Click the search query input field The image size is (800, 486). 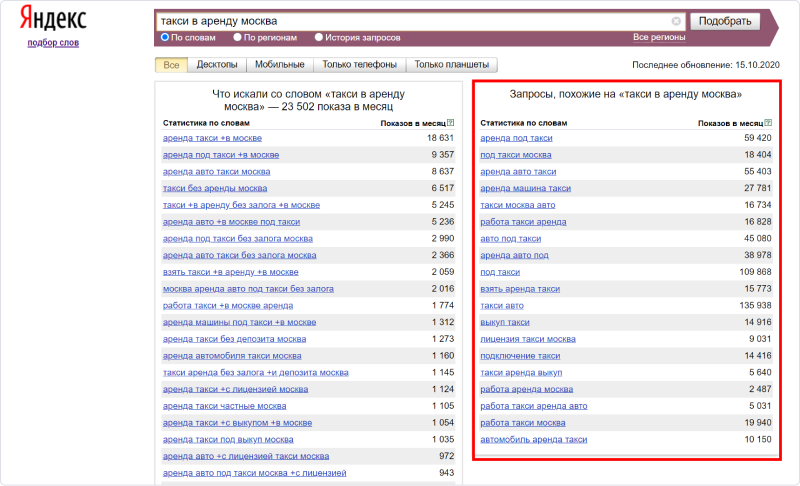click(x=410, y=21)
